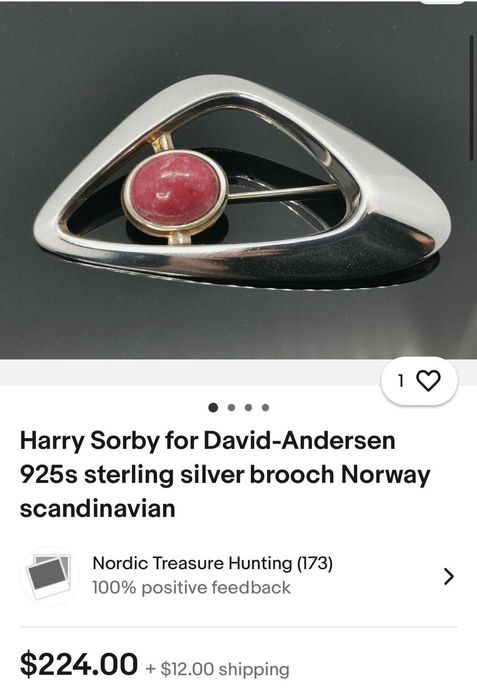This screenshot has width=477, height=700.
Task: Jump to second photo via carousel dot
Action: (x=231, y=407)
